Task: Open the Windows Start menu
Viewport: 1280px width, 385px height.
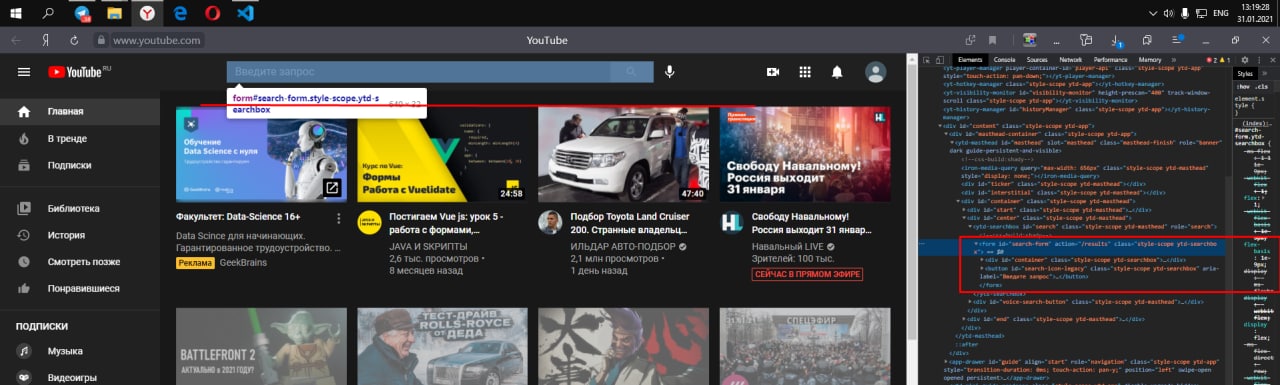Action: tap(17, 14)
